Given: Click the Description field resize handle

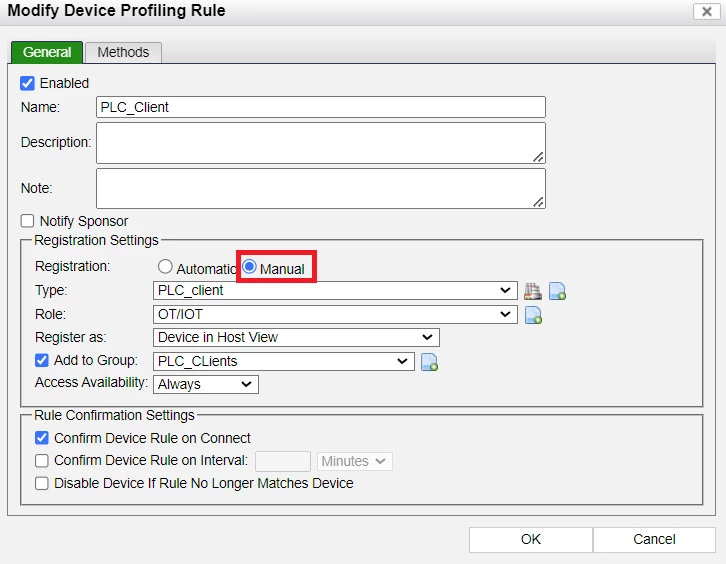Looking at the screenshot, I should pos(538,157).
